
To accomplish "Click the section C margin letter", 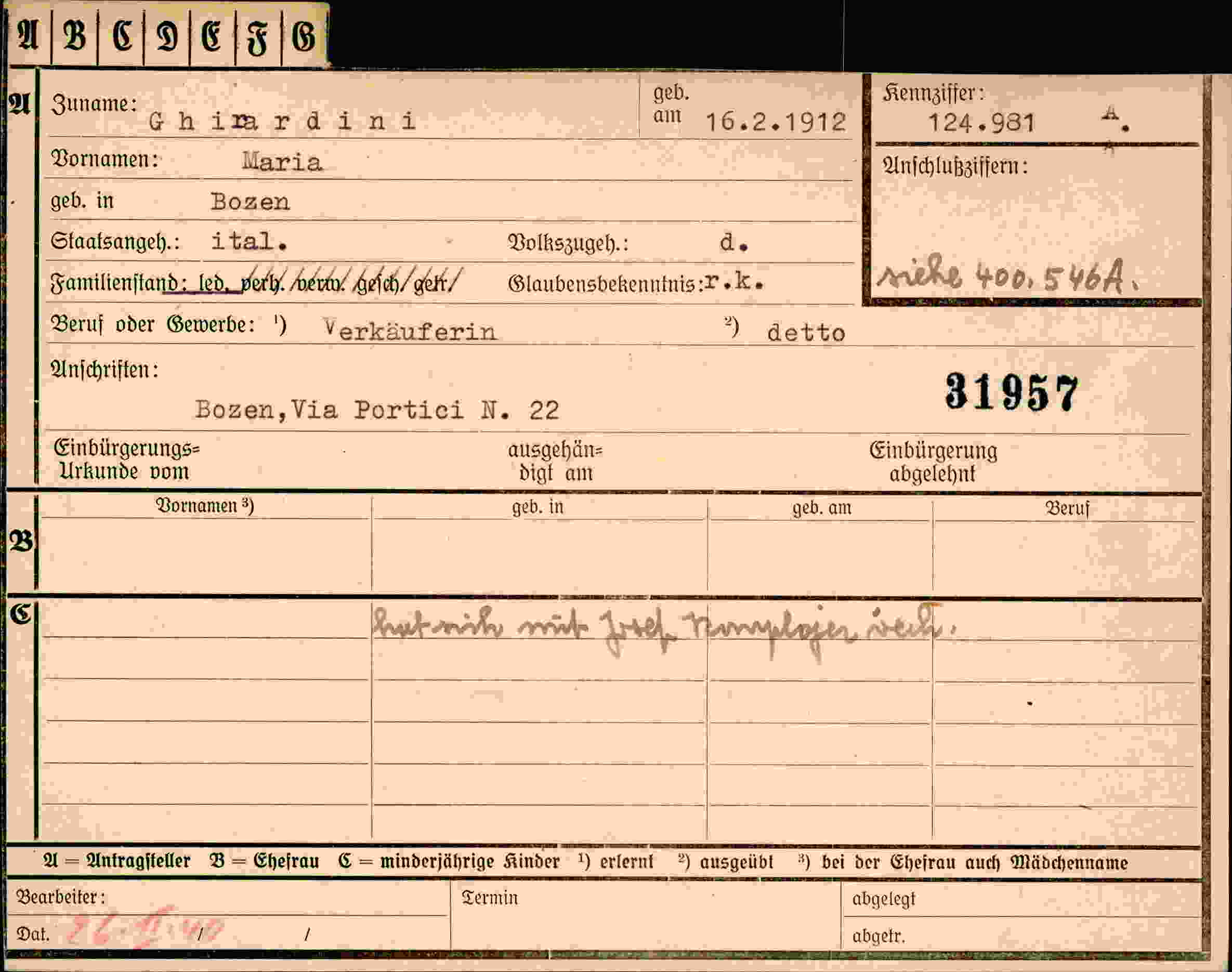I will pyautogui.click(x=20, y=613).
